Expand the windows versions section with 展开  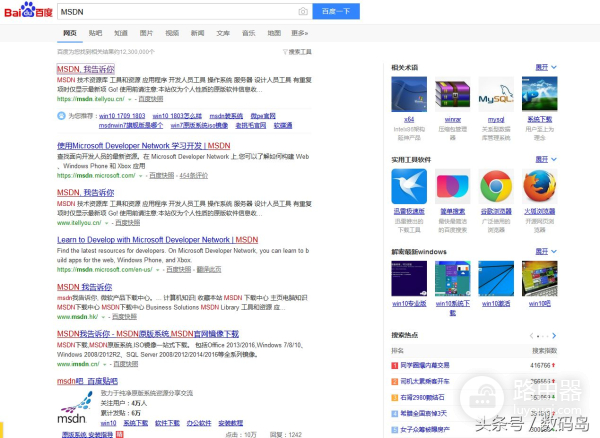pos(544,251)
